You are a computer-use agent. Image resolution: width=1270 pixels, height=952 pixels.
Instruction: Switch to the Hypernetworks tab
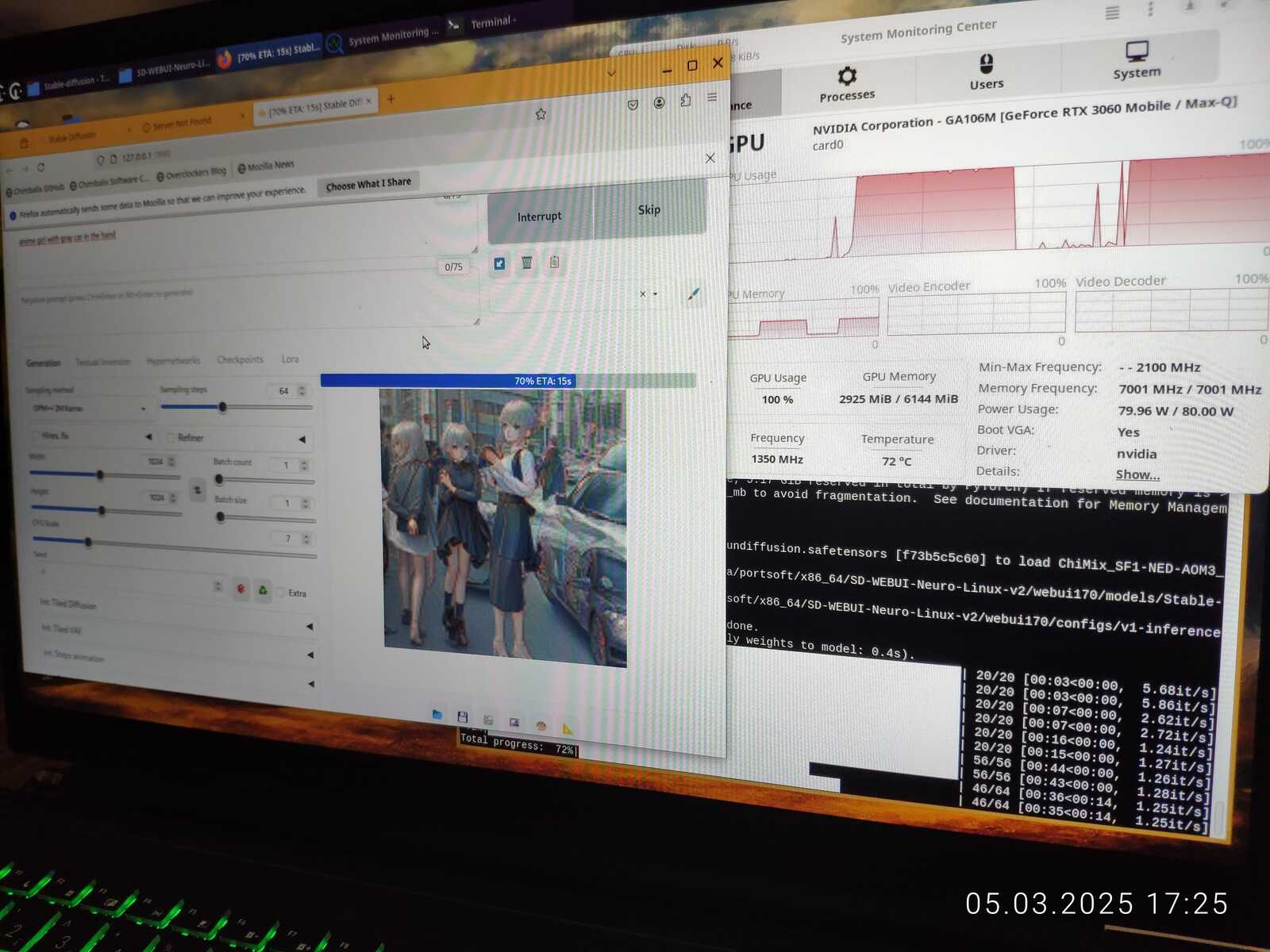click(x=173, y=361)
